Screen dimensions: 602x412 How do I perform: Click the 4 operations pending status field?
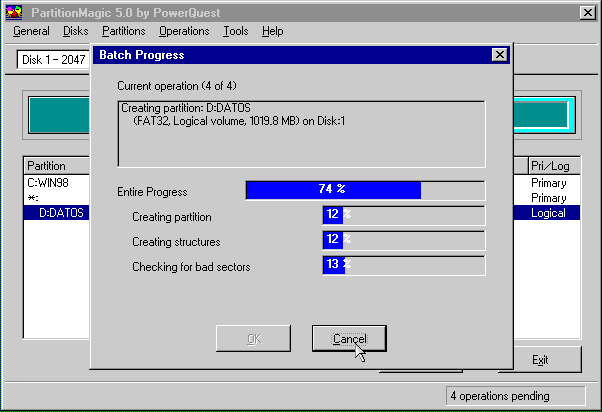515,396
